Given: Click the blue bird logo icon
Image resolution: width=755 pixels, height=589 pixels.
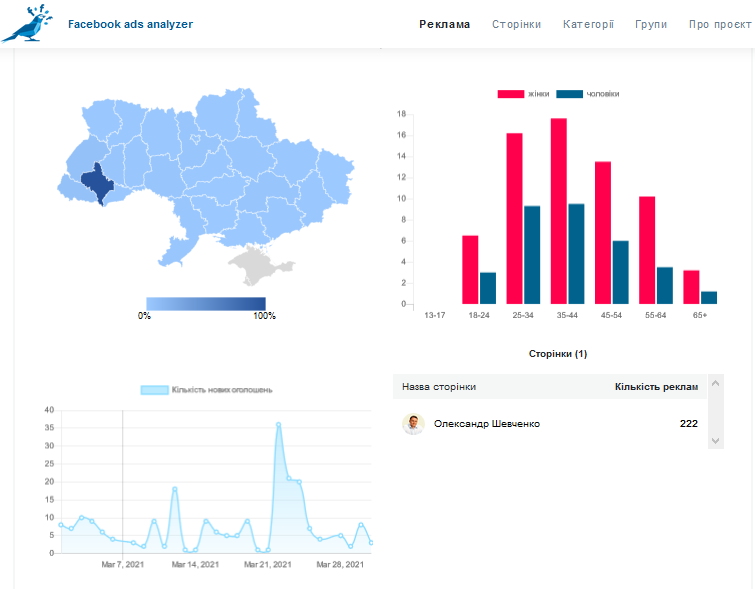Looking at the screenshot, I should tap(26, 23).
